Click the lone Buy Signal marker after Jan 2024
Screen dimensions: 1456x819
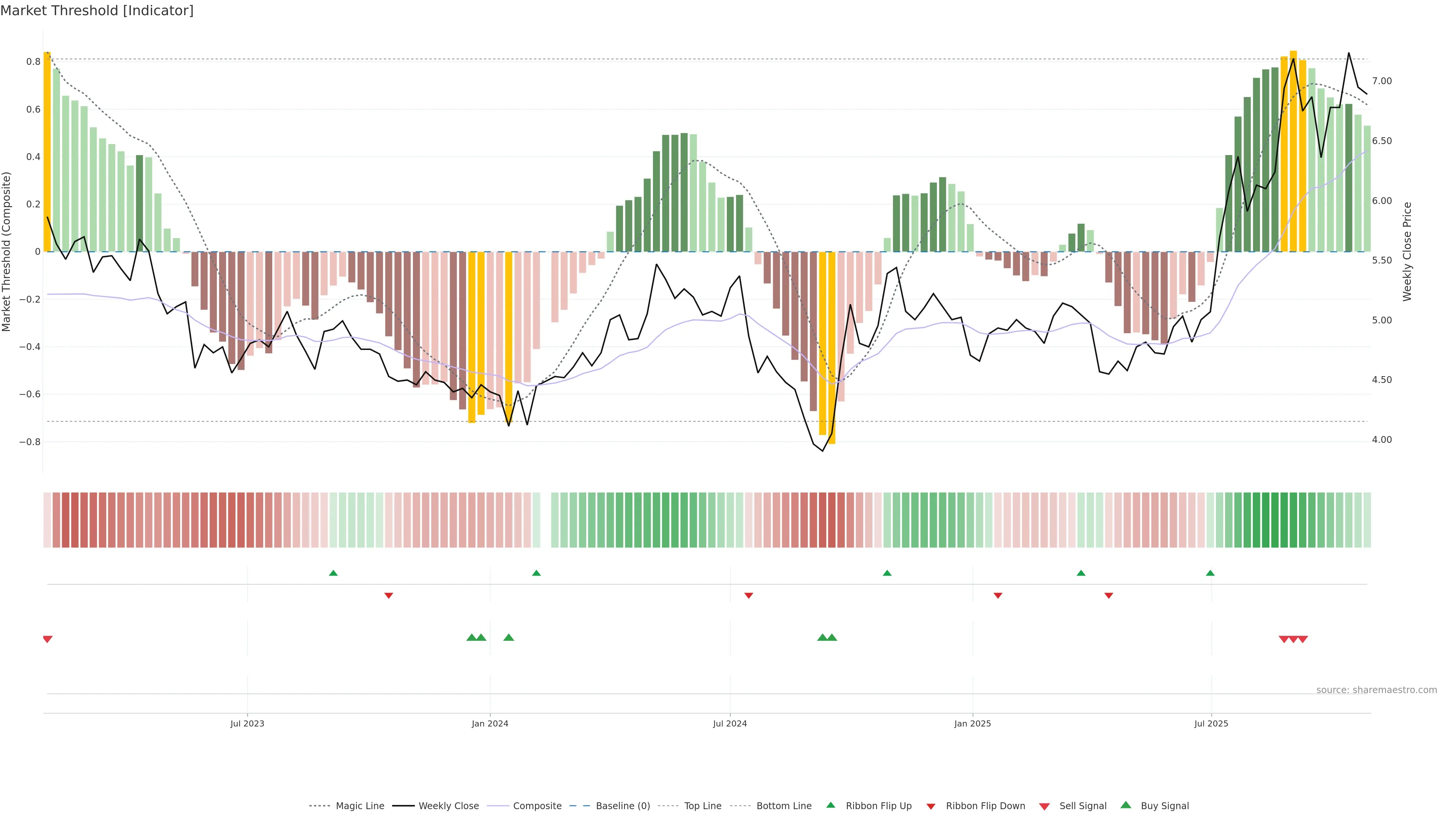click(509, 637)
